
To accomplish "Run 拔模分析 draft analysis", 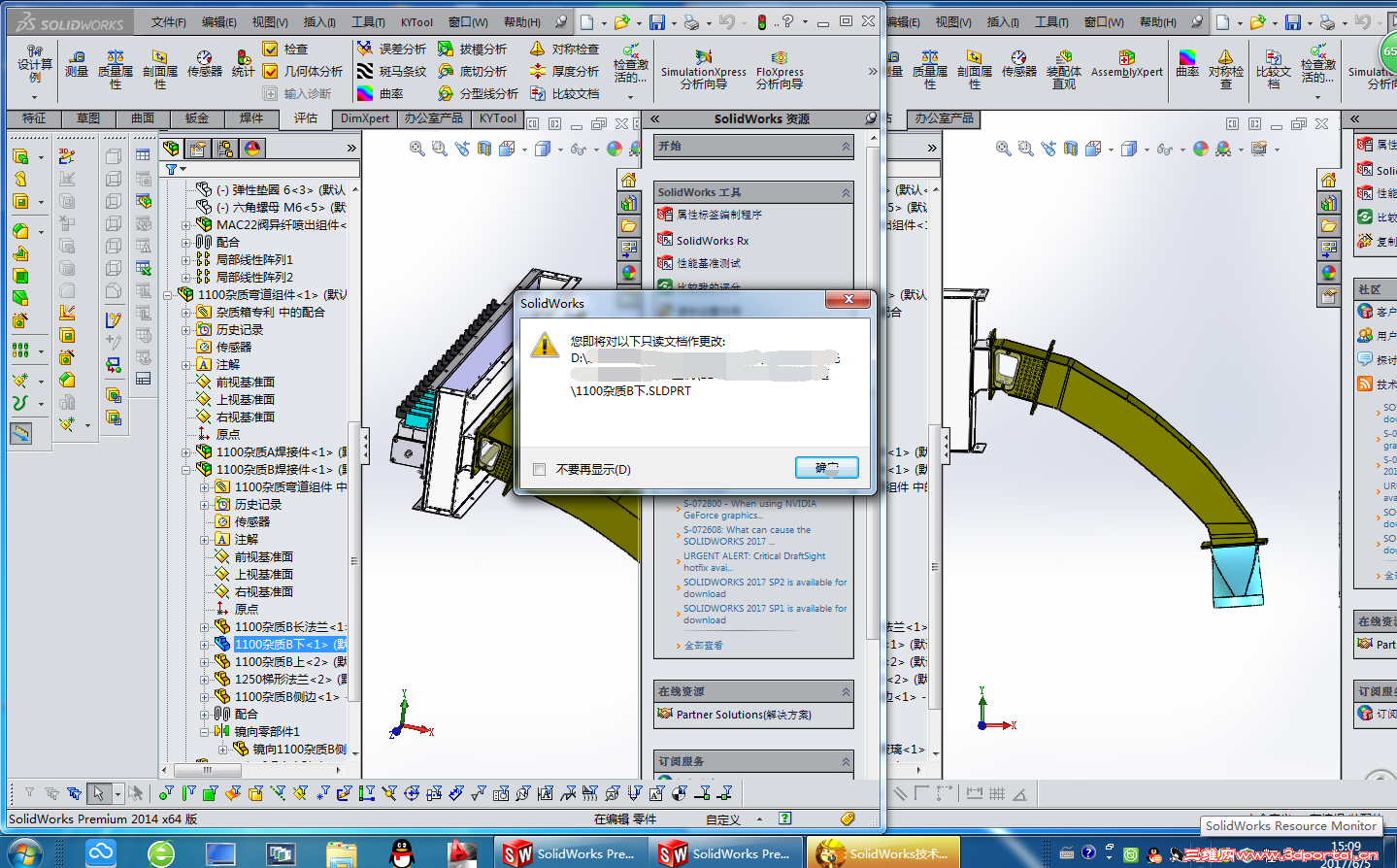I will click(472, 49).
